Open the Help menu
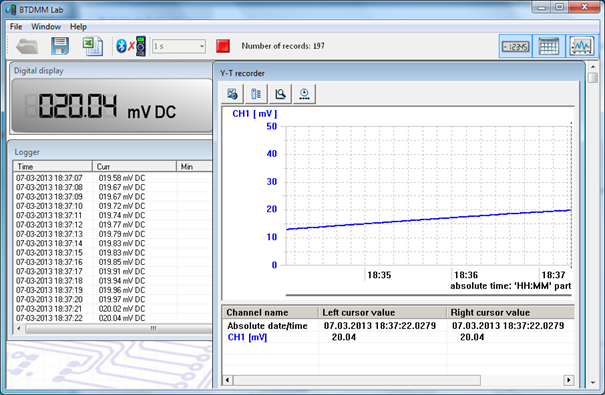The height and width of the screenshot is (395, 605). [78, 27]
